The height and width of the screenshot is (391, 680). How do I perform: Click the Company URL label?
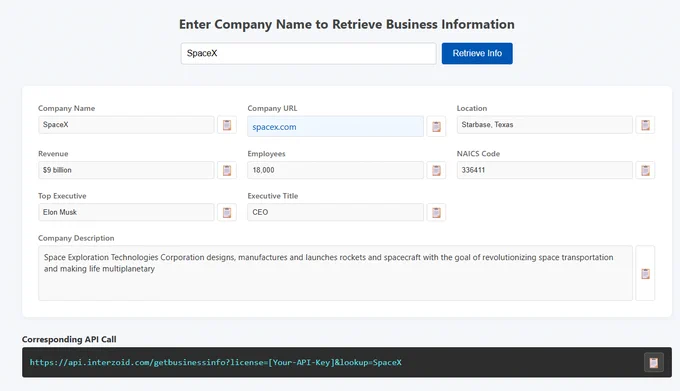pyautogui.click(x=272, y=108)
